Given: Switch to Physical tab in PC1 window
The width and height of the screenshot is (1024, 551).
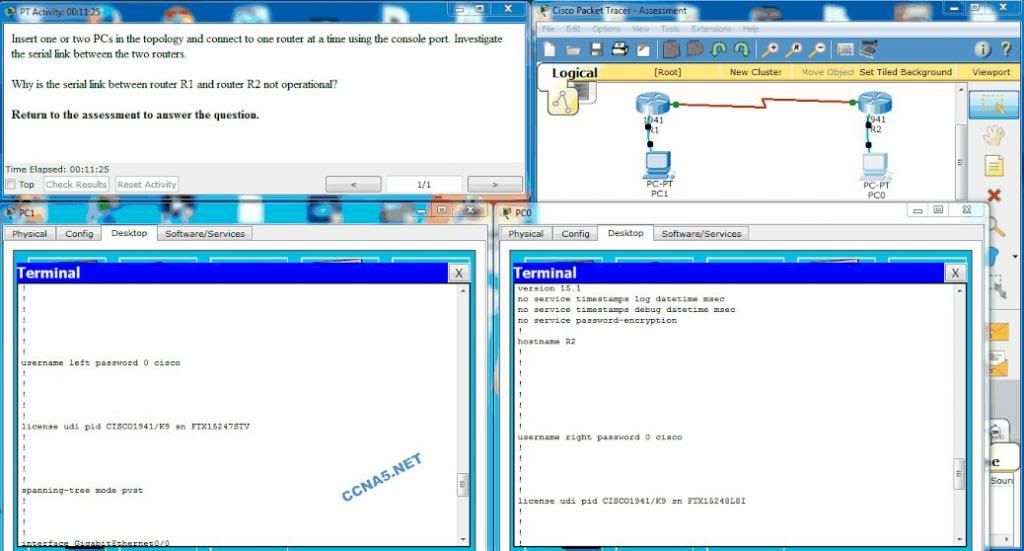Looking at the screenshot, I should (x=29, y=234).
